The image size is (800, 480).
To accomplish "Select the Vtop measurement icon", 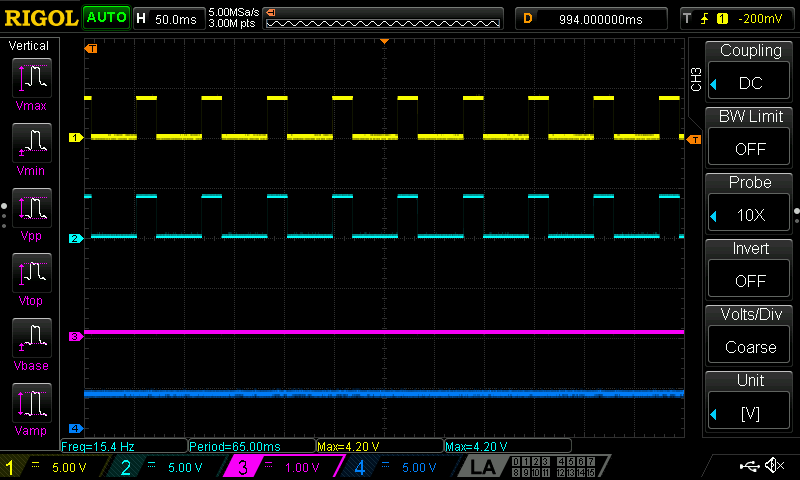I will click(32, 272).
